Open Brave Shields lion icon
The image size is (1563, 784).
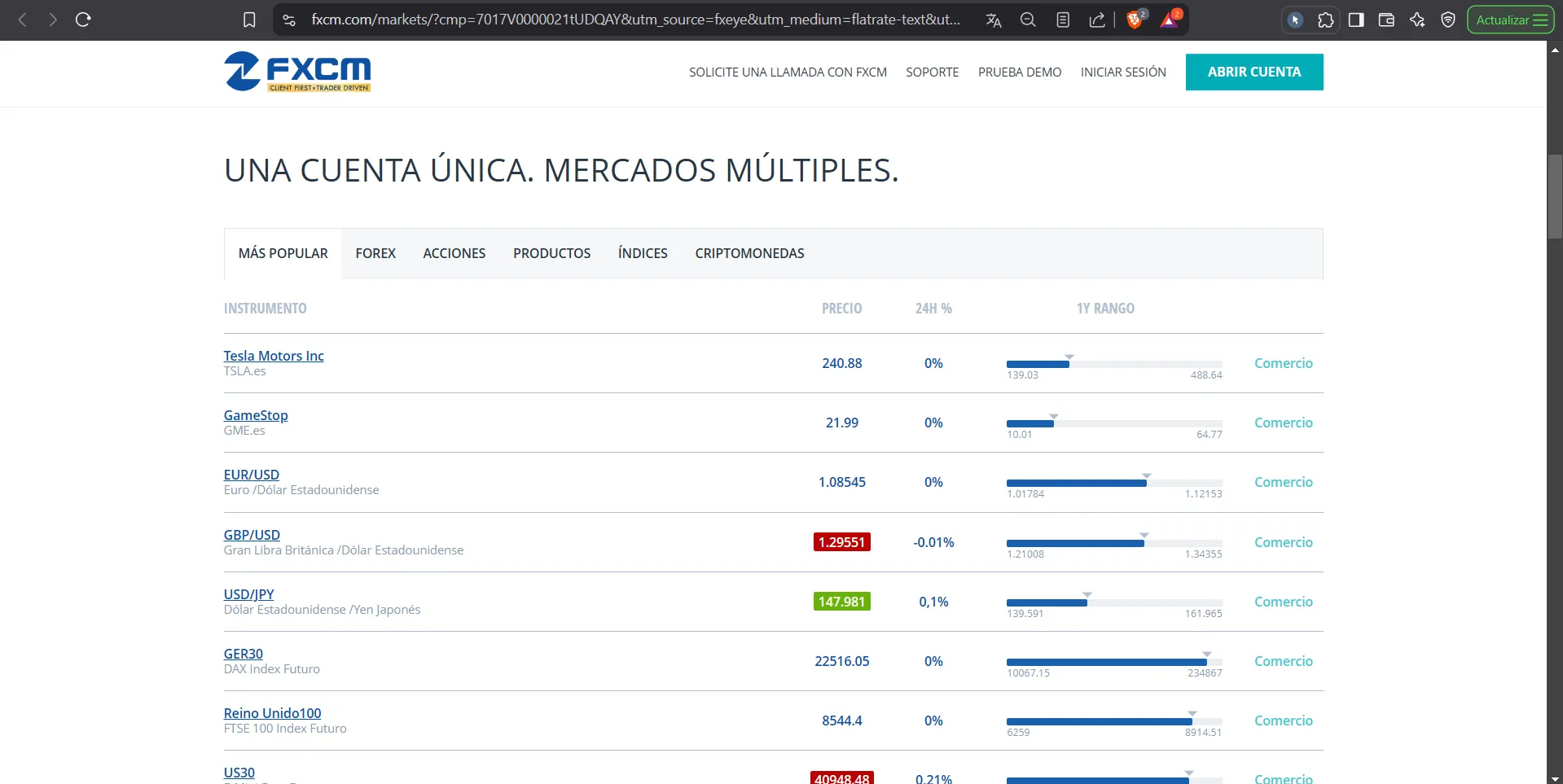[x=1135, y=20]
